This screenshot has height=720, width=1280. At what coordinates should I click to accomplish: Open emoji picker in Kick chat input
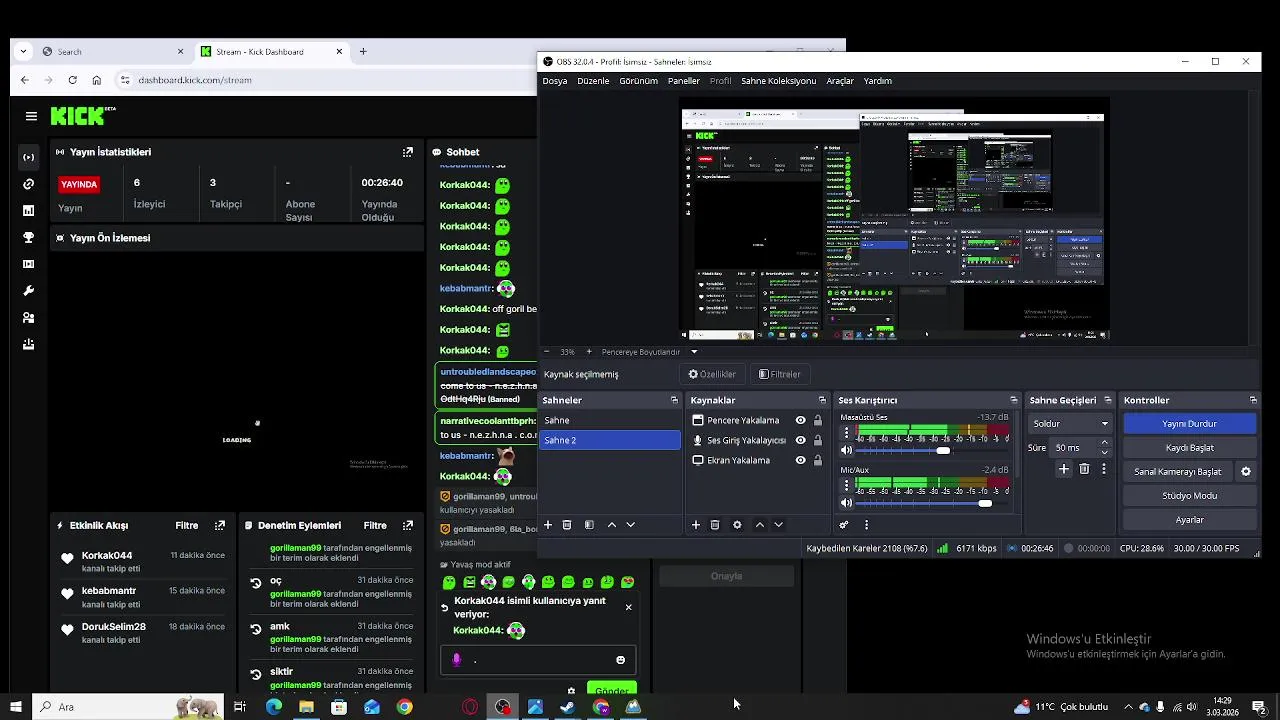click(x=620, y=660)
